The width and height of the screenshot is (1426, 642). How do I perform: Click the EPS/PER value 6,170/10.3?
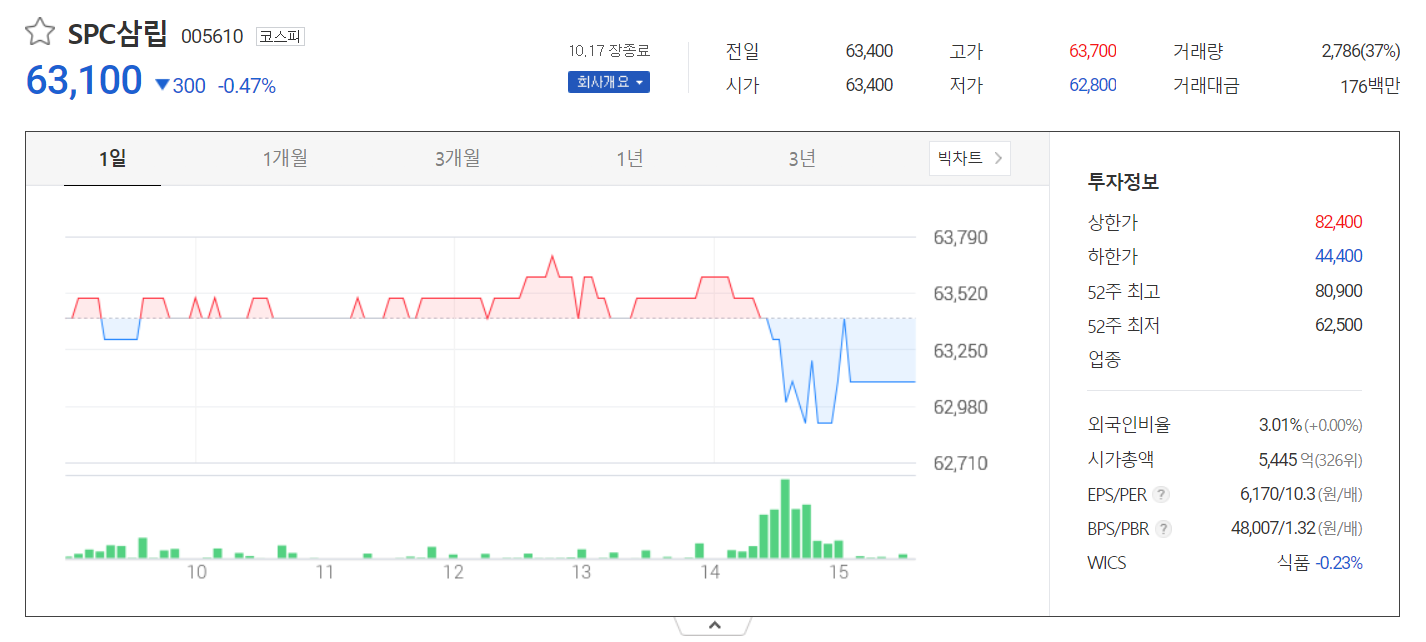pos(1276,494)
